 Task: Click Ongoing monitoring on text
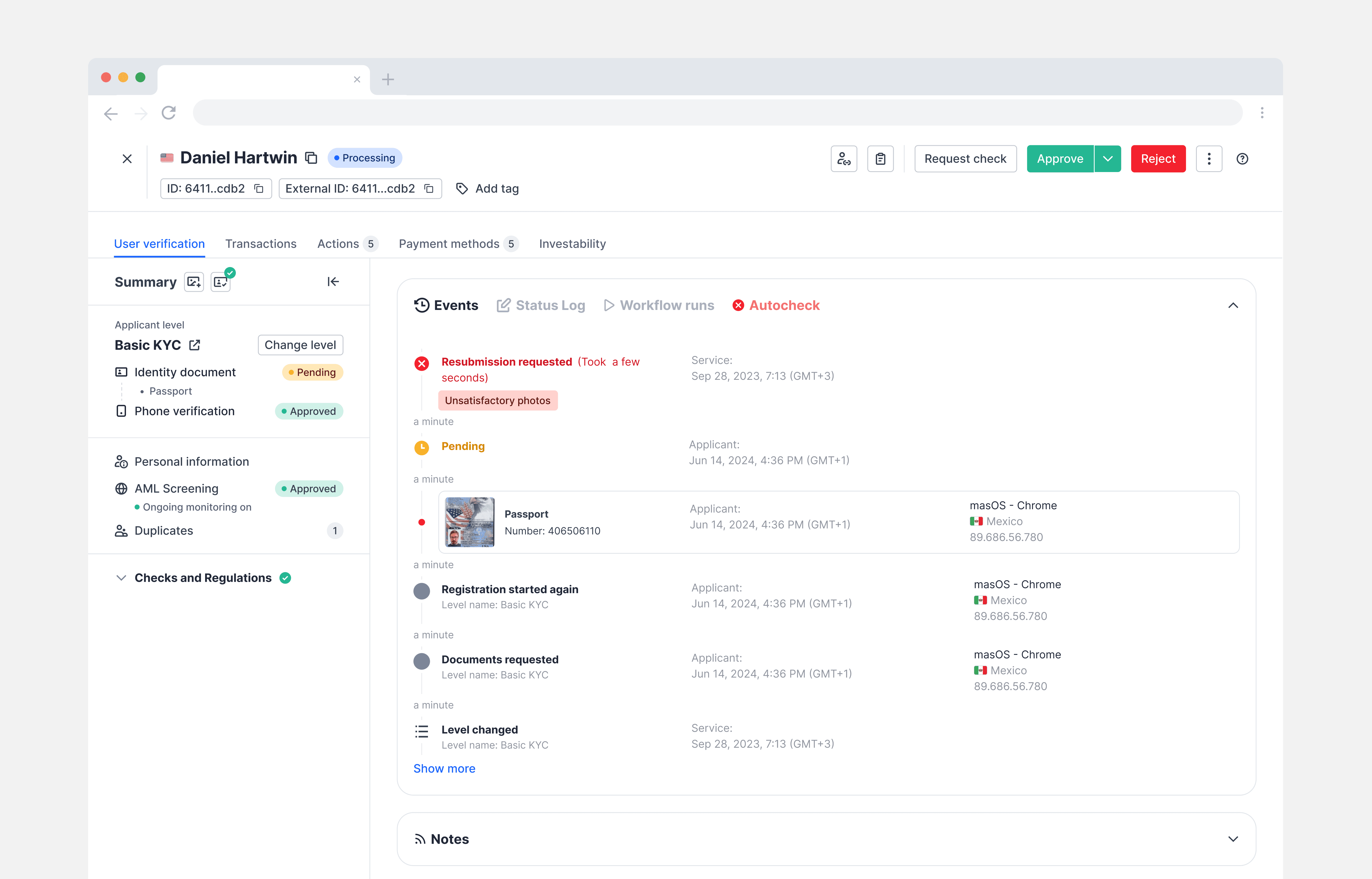pos(197,507)
